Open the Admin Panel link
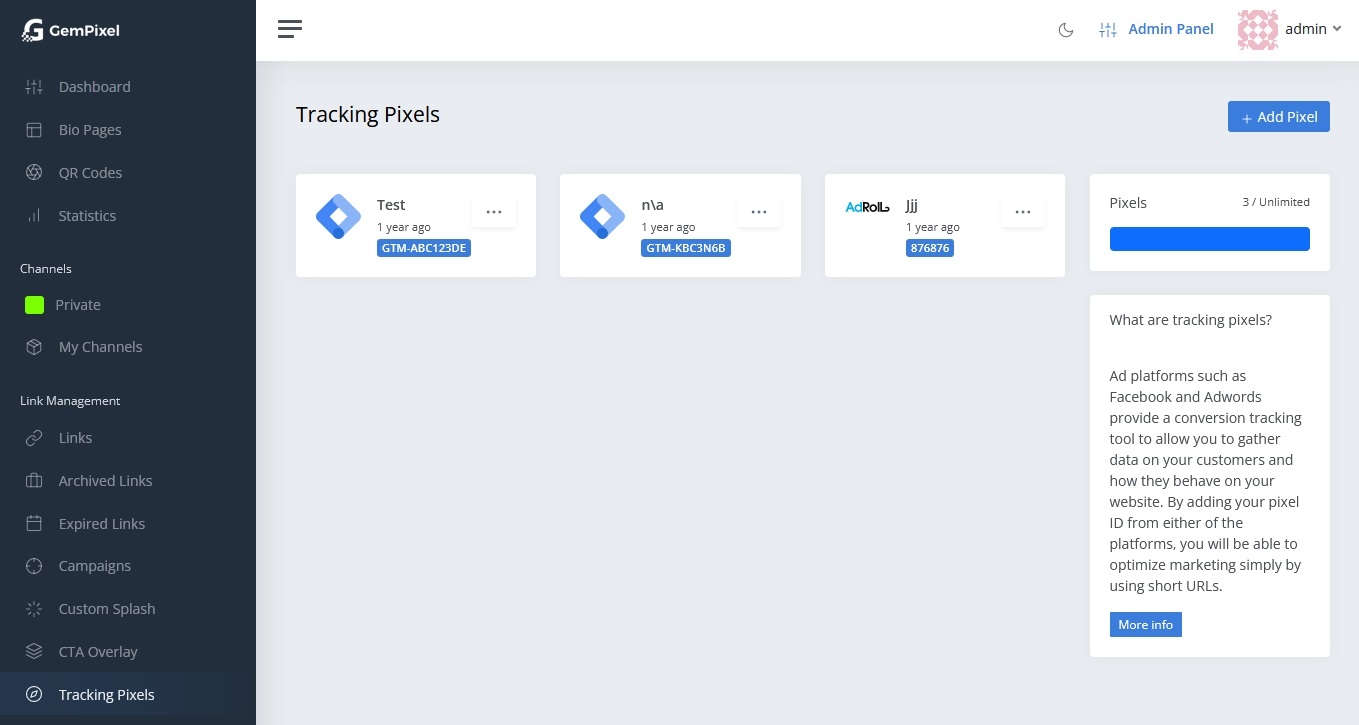This screenshot has width=1359, height=725. point(1170,29)
